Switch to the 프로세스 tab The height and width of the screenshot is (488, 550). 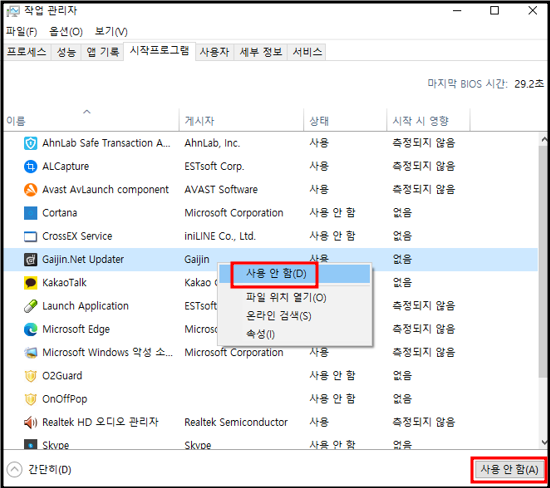tap(27, 52)
